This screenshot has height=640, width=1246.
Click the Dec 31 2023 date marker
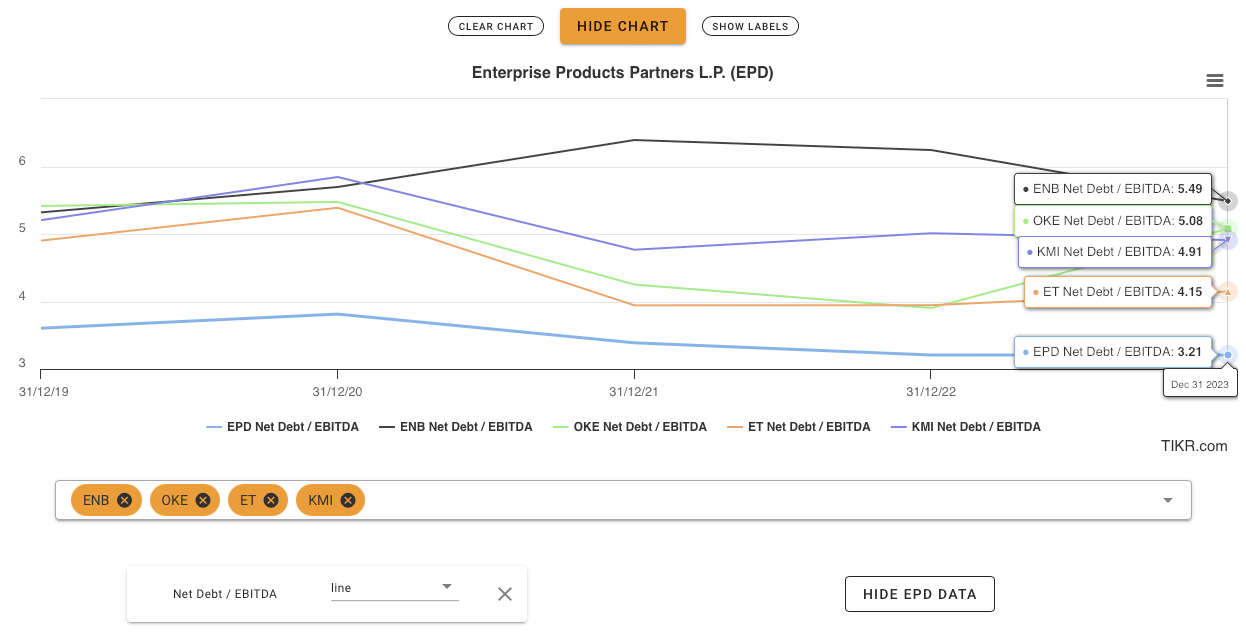coord(1200,384)
